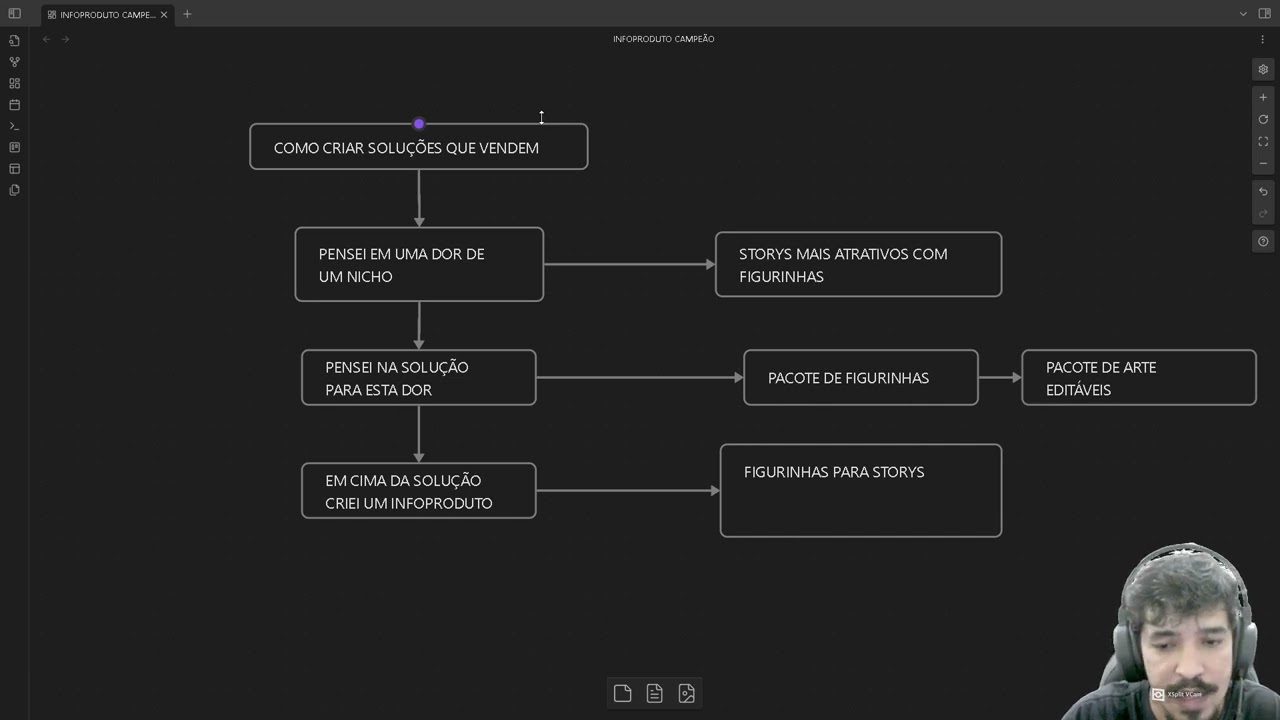
Task: Reset canvas zoom
Action: point(1263,119)
